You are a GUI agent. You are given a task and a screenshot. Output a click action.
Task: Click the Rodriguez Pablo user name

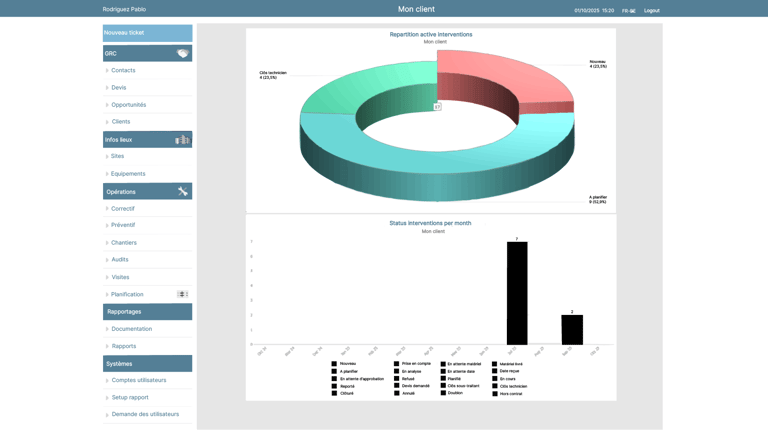tap(124, 9)
